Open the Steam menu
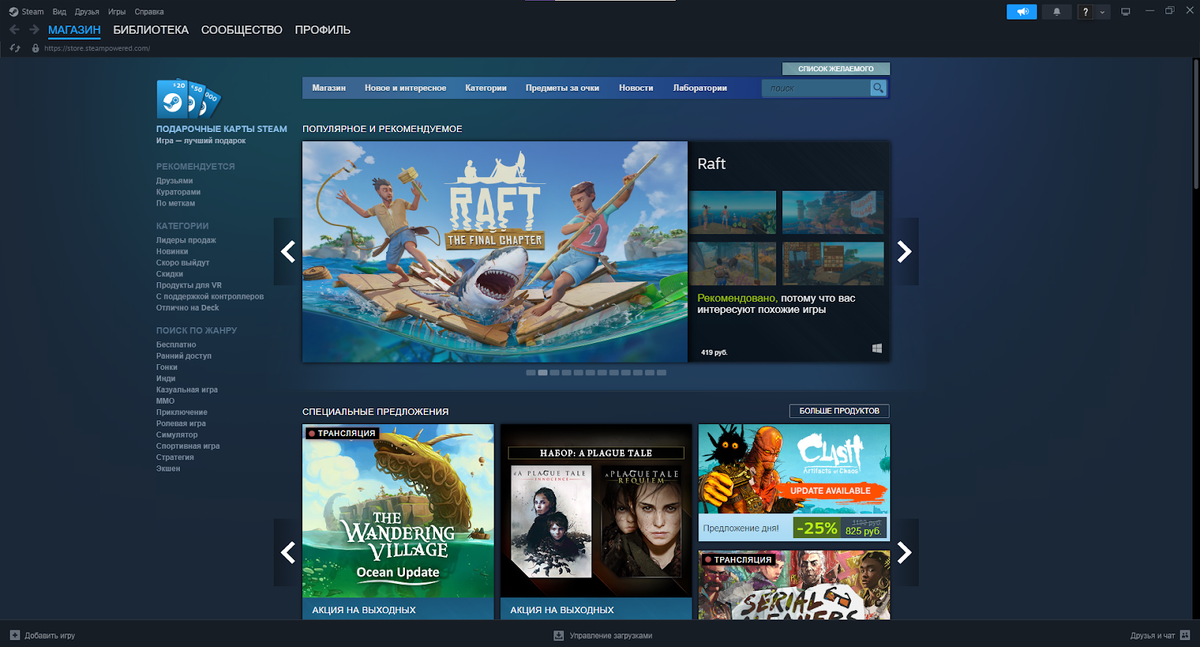This screenshot has height=647, width=1200. pos(33,12)
